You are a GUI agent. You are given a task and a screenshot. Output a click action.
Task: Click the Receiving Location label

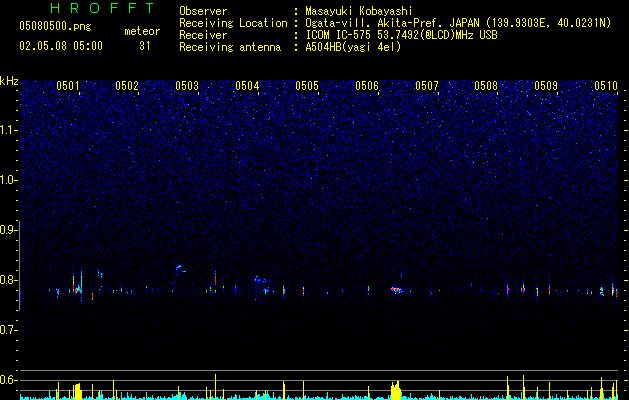[233, 23]
